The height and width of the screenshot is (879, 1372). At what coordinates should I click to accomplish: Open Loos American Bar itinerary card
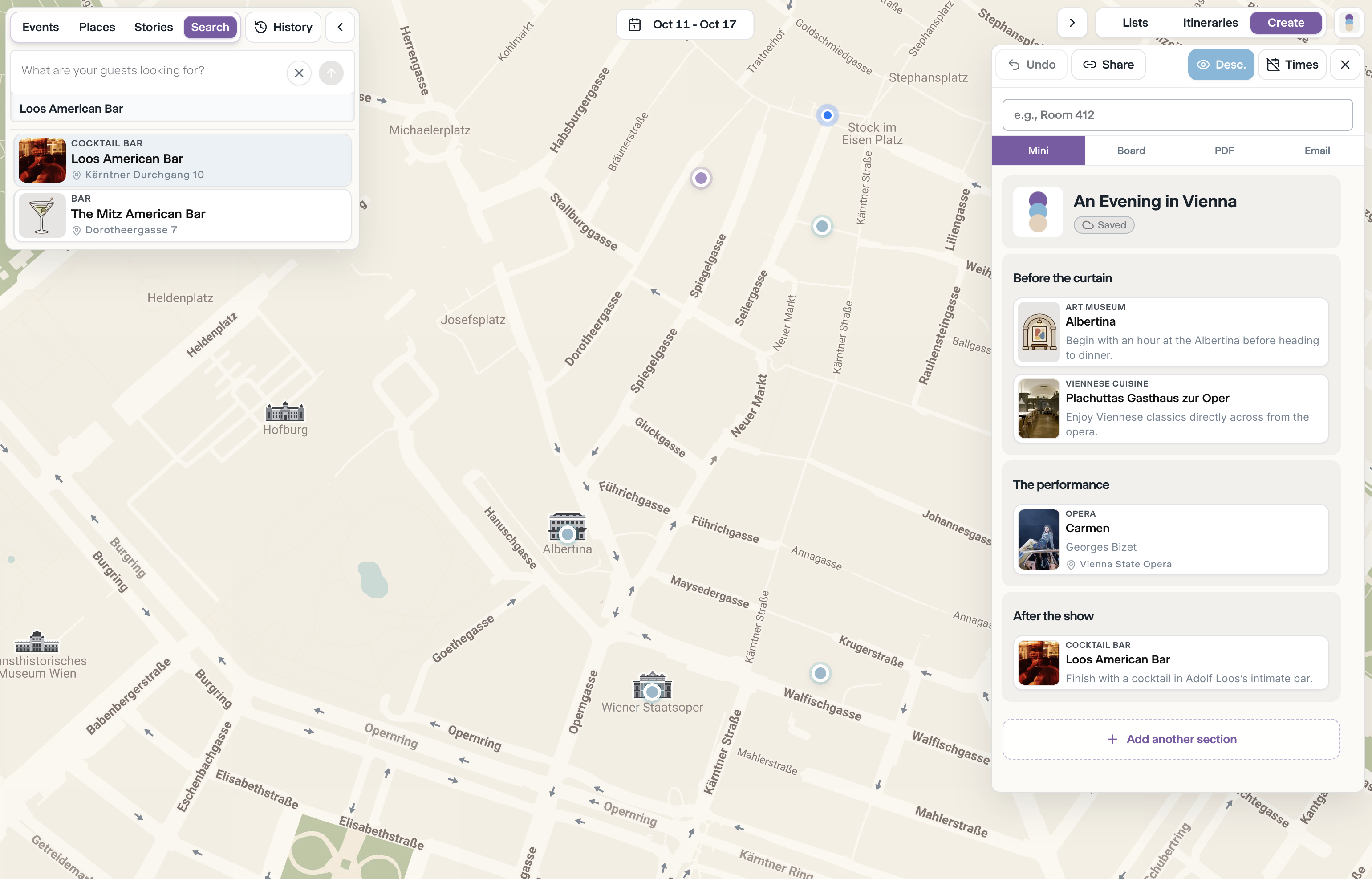click(1171, 662)
